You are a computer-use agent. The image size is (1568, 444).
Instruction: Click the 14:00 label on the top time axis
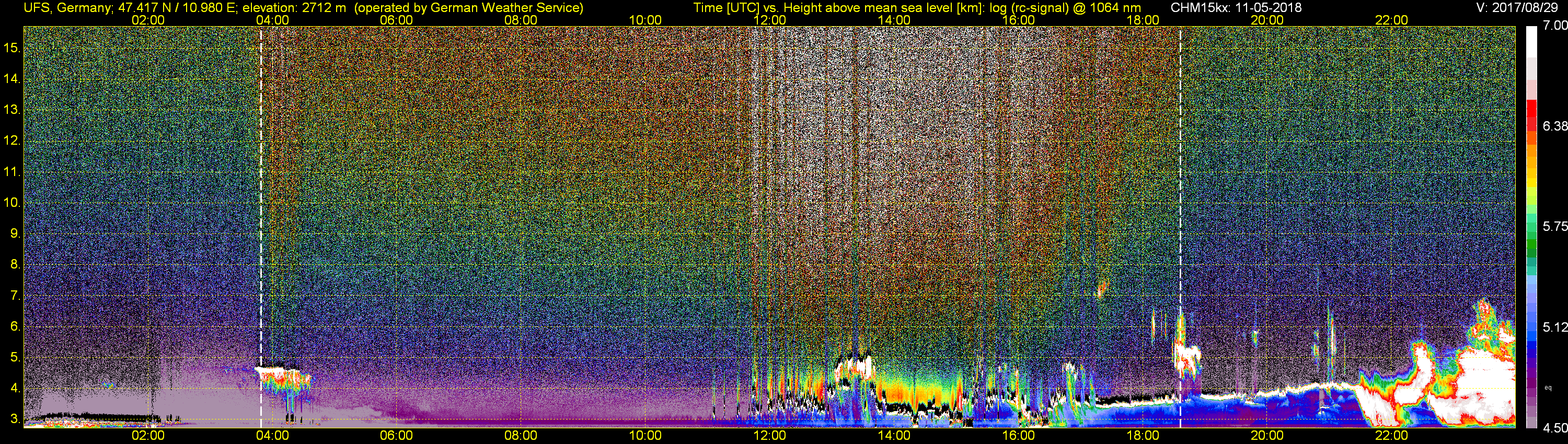pos(894,20)
